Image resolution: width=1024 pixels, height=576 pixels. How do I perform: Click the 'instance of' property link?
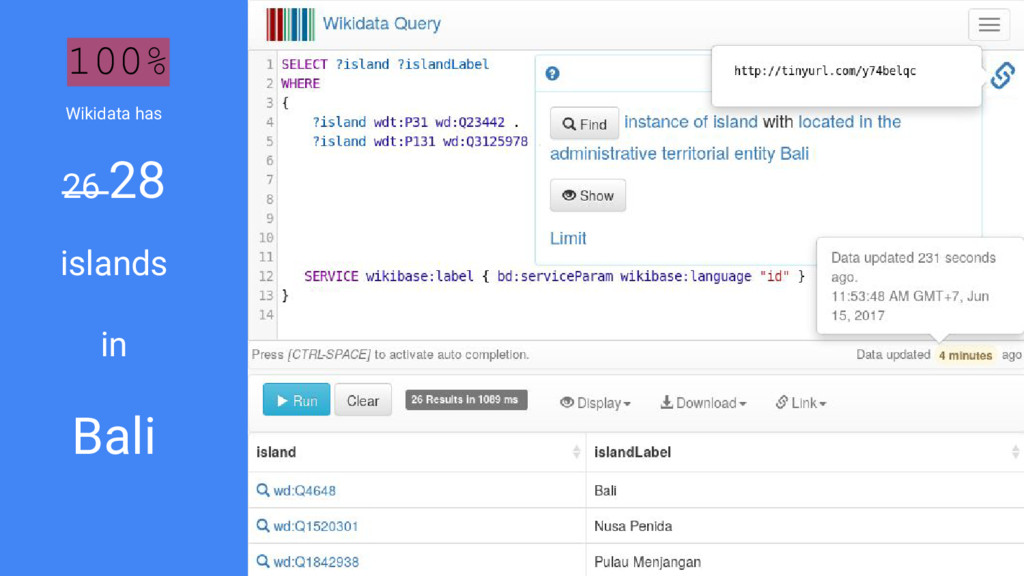(x=666, y=122)
